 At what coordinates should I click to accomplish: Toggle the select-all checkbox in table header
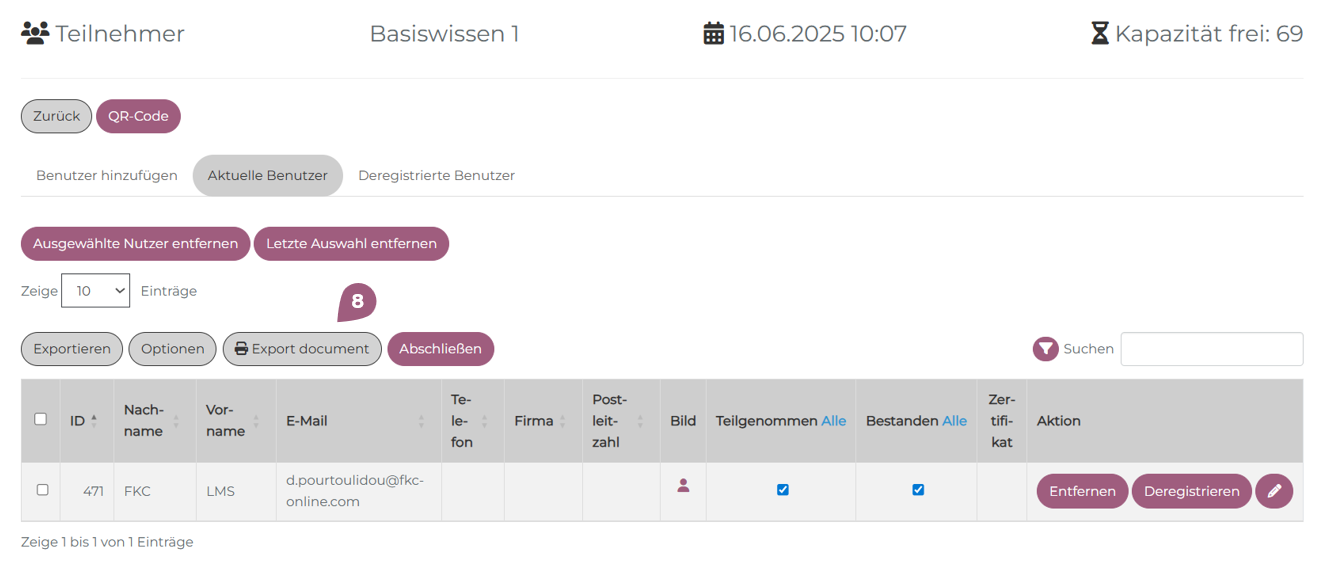(41, 419)
